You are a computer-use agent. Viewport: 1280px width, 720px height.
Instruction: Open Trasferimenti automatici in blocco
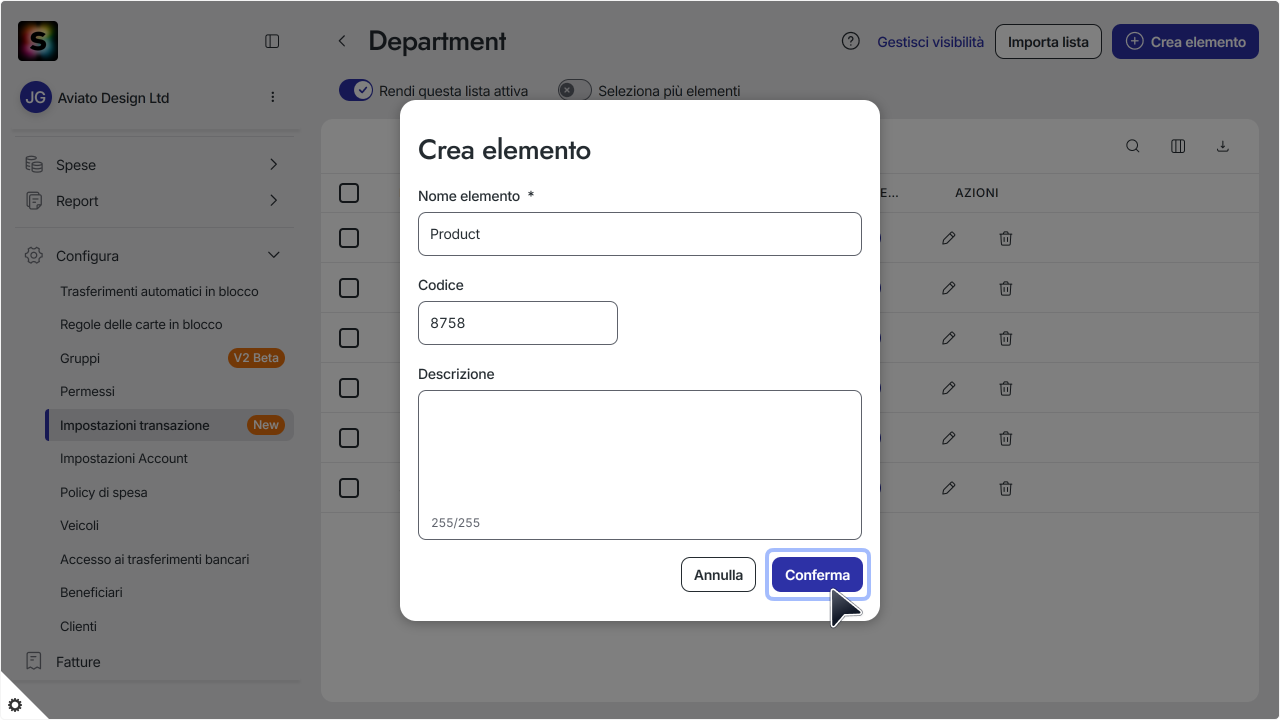pos(159,291)
